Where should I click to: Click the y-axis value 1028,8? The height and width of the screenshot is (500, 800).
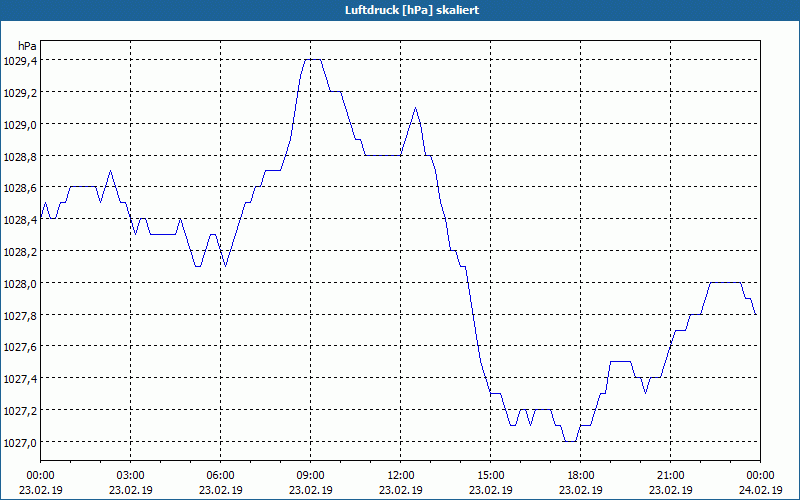point(20,157)
